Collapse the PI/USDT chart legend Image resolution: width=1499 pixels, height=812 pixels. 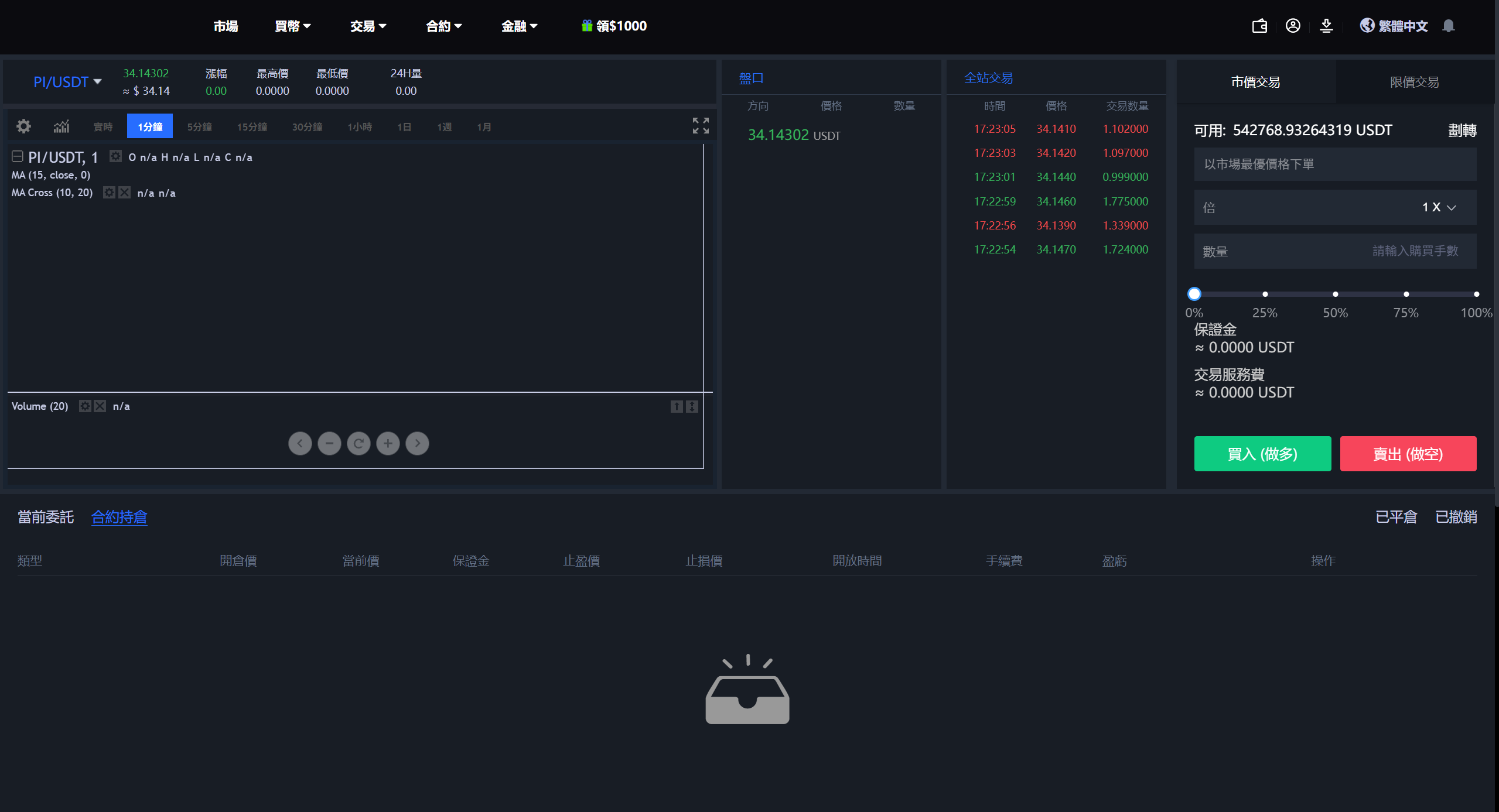pos(18,156)
